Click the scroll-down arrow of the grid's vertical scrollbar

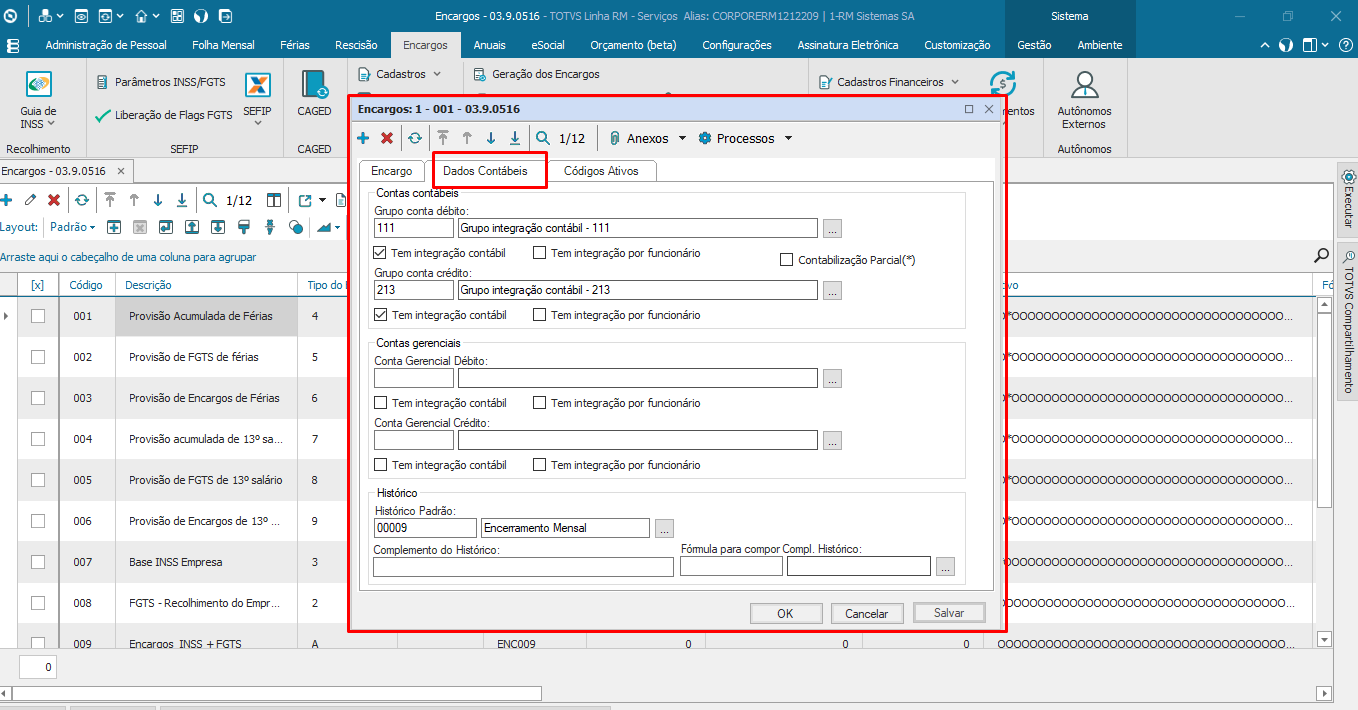[1325, 639]
